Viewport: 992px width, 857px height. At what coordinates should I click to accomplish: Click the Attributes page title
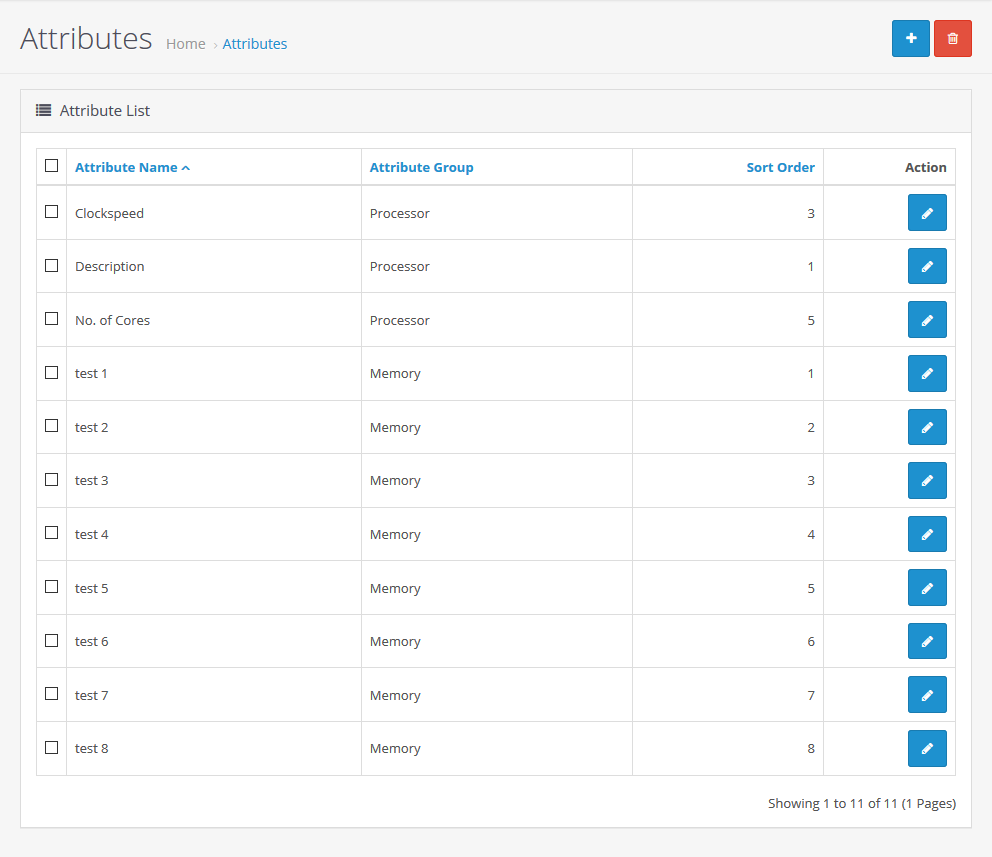point(86,39)
